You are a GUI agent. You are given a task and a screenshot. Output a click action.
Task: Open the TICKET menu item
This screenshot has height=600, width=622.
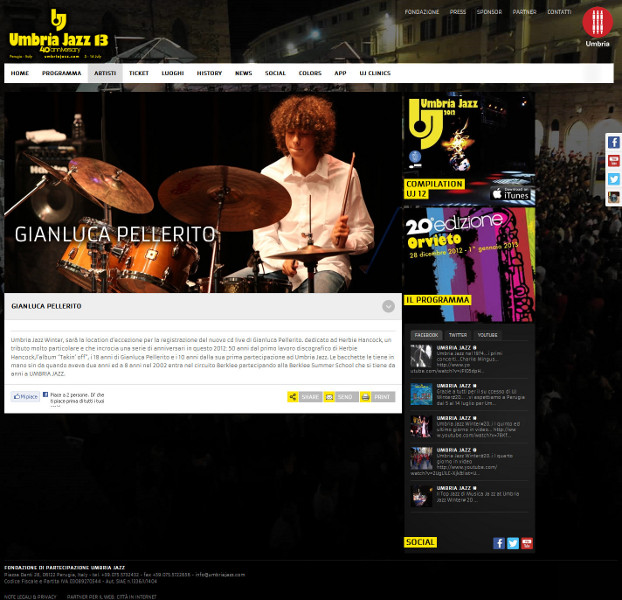(139, 73)
